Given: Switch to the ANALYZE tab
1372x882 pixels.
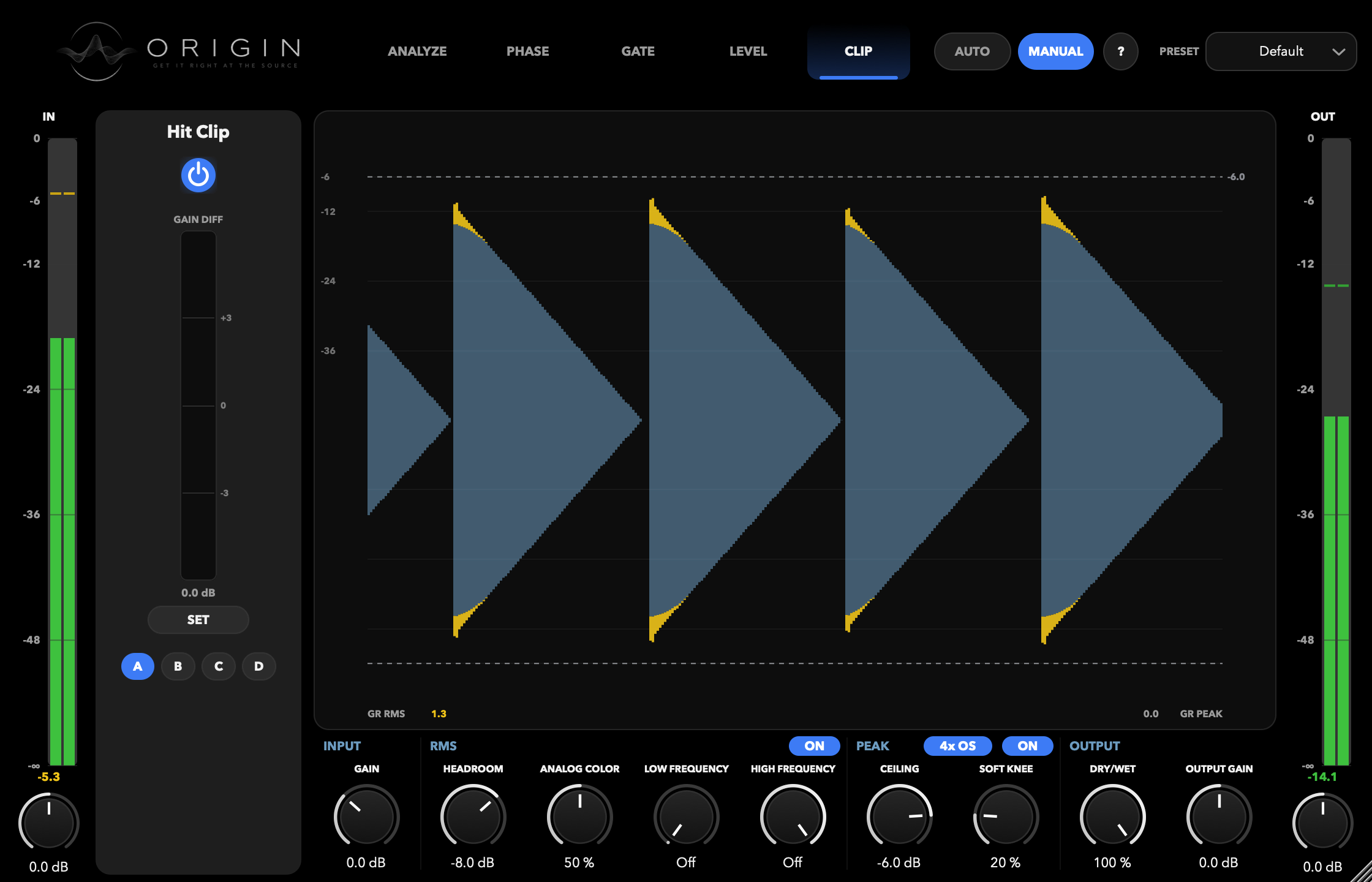Looking at the screenshot, I should tap(417, 51).
